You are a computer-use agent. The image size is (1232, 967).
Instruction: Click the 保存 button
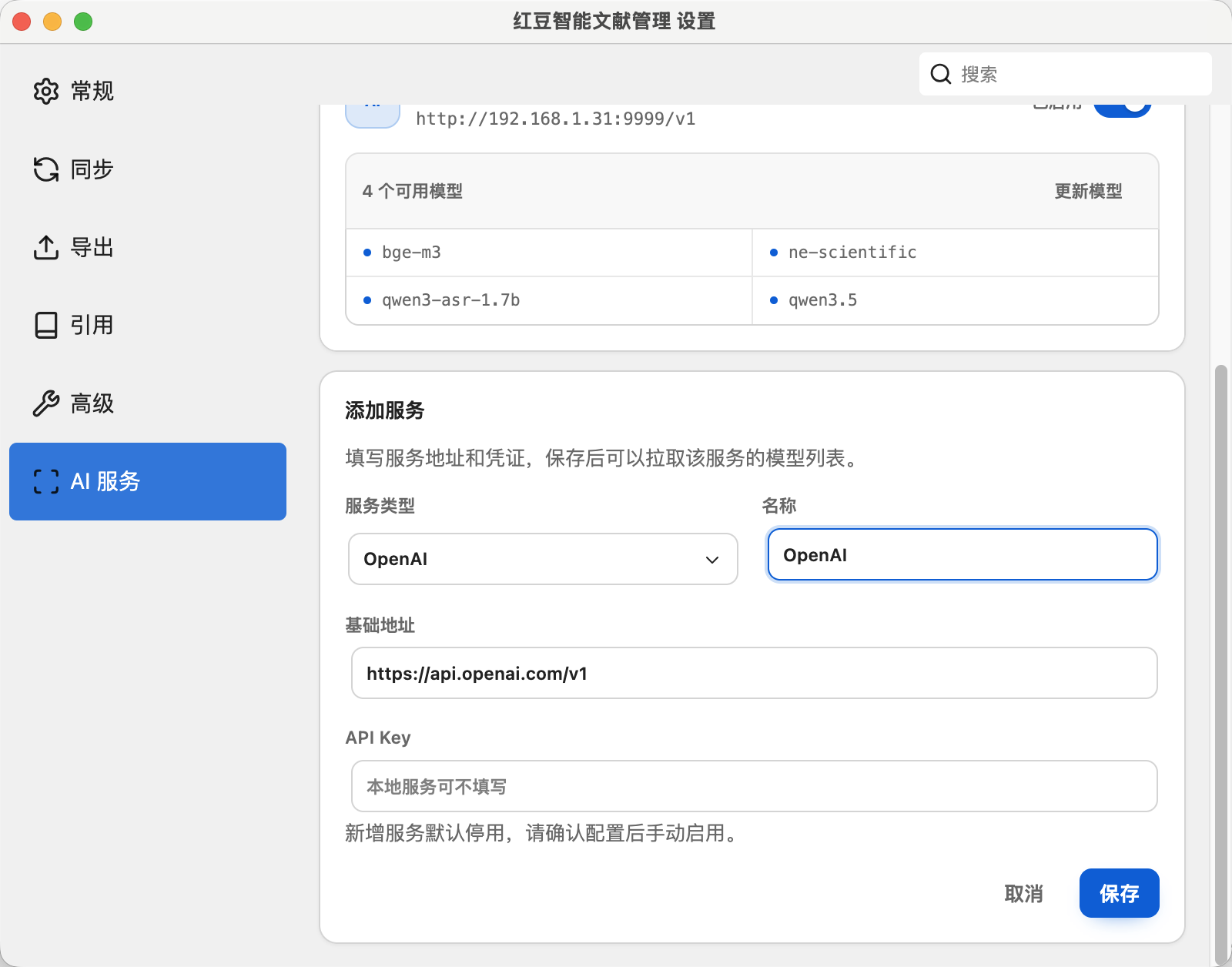[x=1119, y=893]
